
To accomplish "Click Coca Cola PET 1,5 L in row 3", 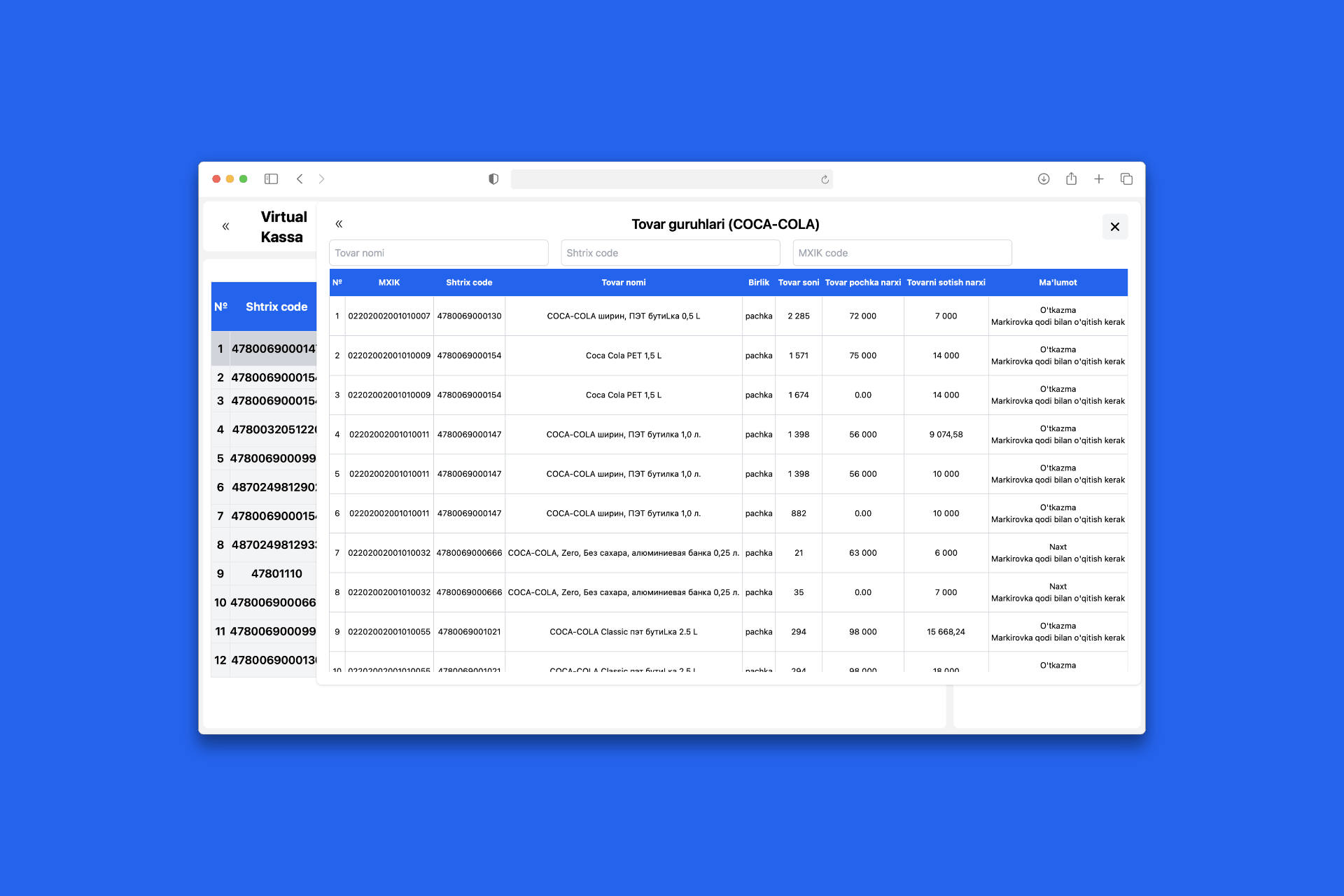I will (624, 395).
